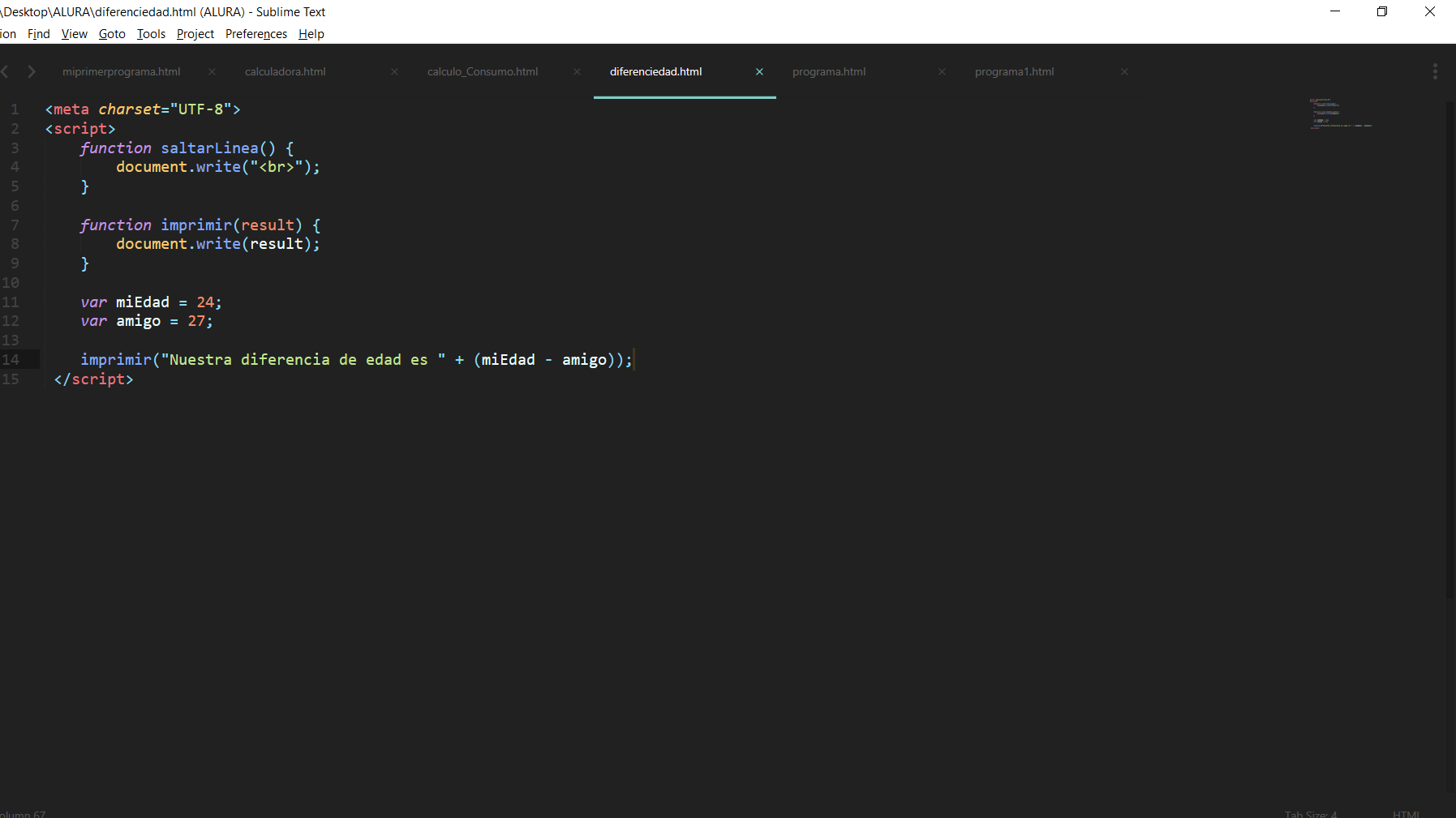Close the programa1.html tab
The height and width of the screenshot is (818, 1456).
(x=1124, y=72)
